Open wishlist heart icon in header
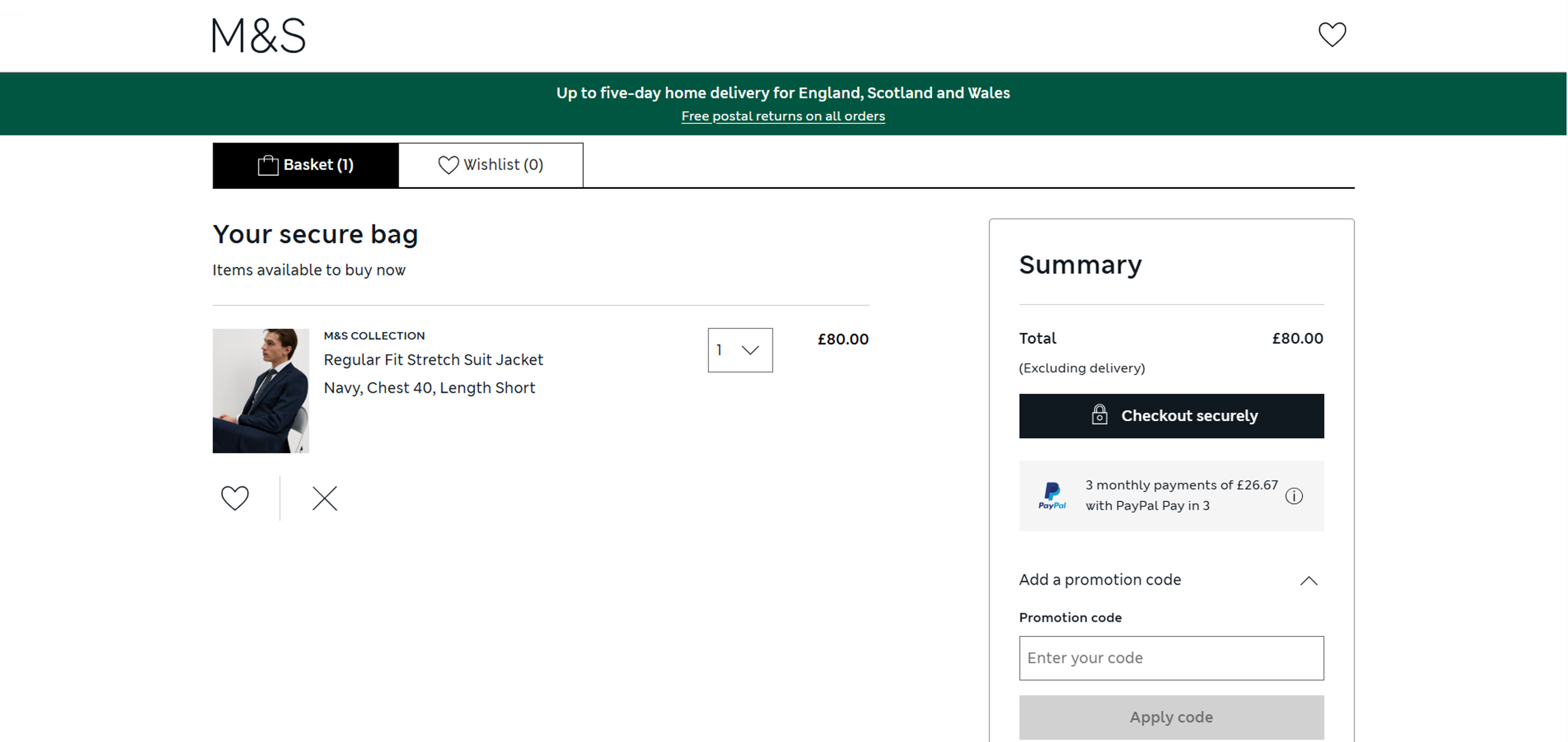Screen dimensions: 1568x742 (1332, 34)
